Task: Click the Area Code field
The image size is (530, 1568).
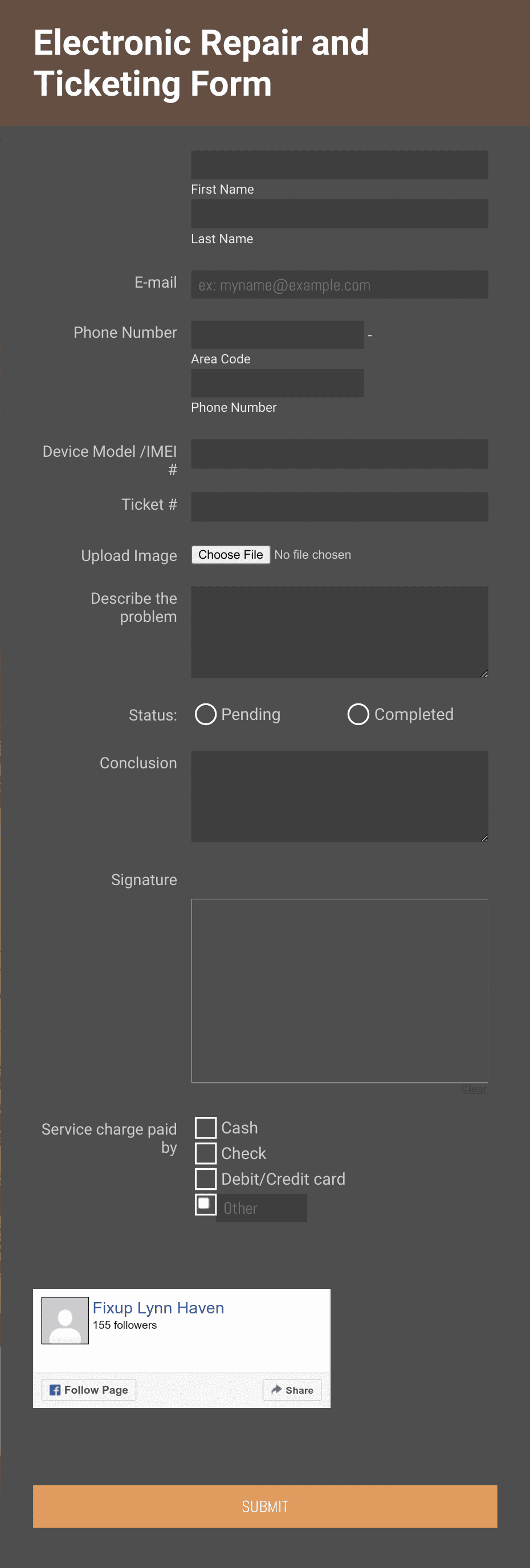Action: [x=277, y=335]
